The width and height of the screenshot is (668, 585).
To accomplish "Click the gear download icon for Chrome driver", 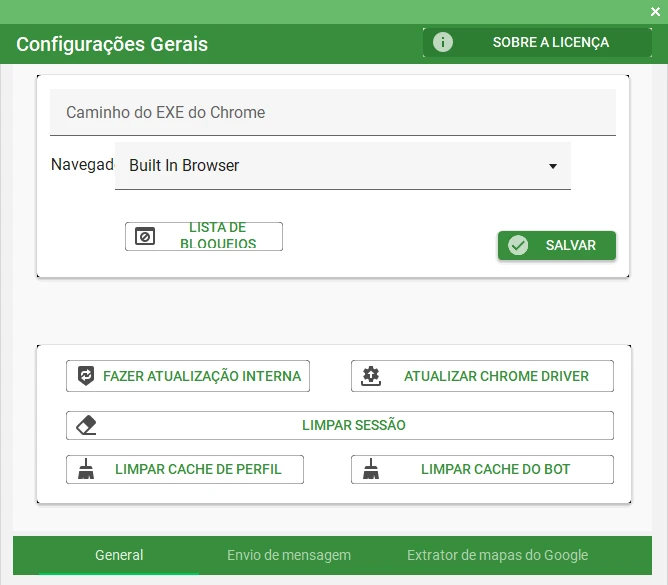I will [371, 376].
